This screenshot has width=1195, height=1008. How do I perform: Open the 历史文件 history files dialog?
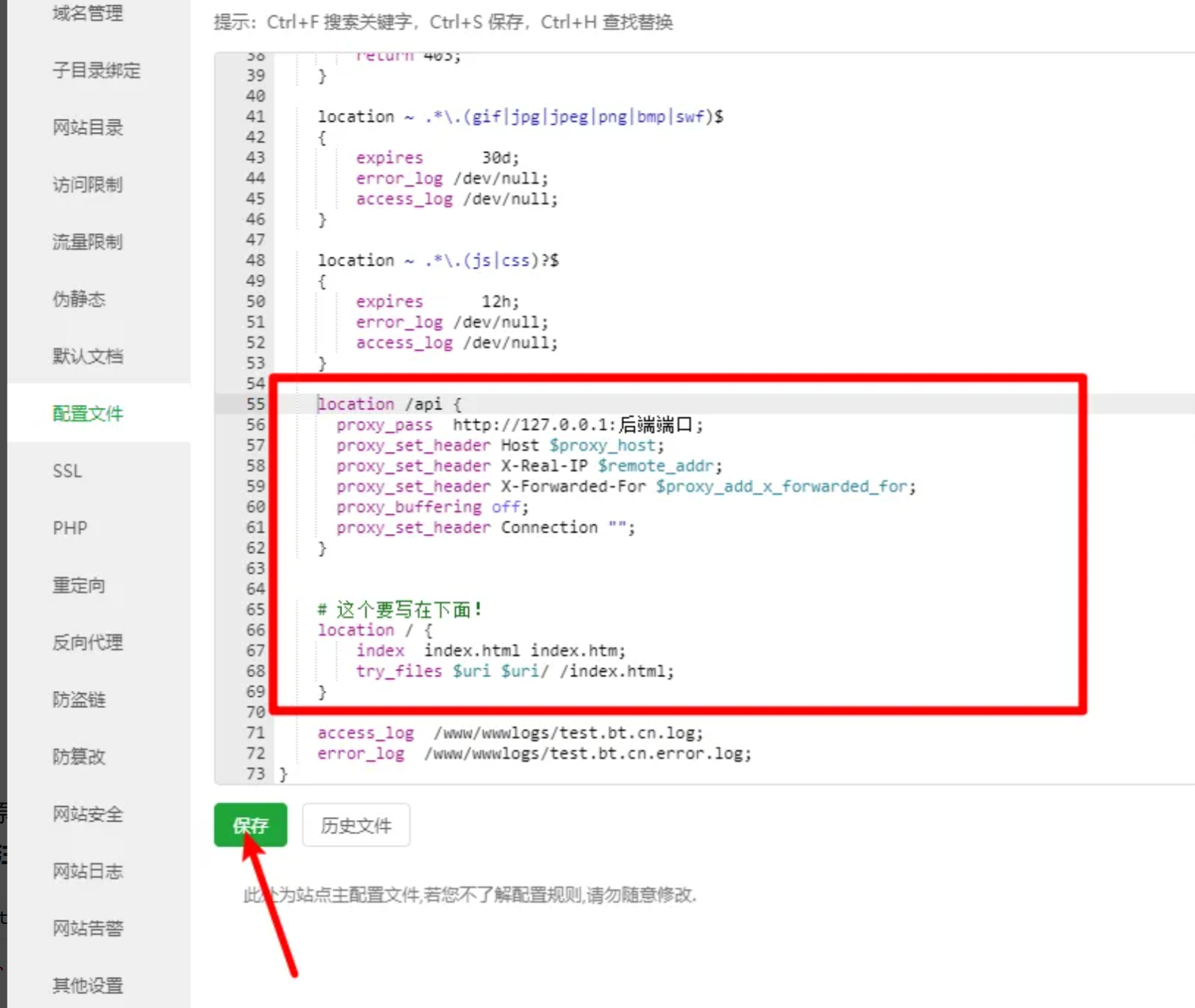click(356, 825)
